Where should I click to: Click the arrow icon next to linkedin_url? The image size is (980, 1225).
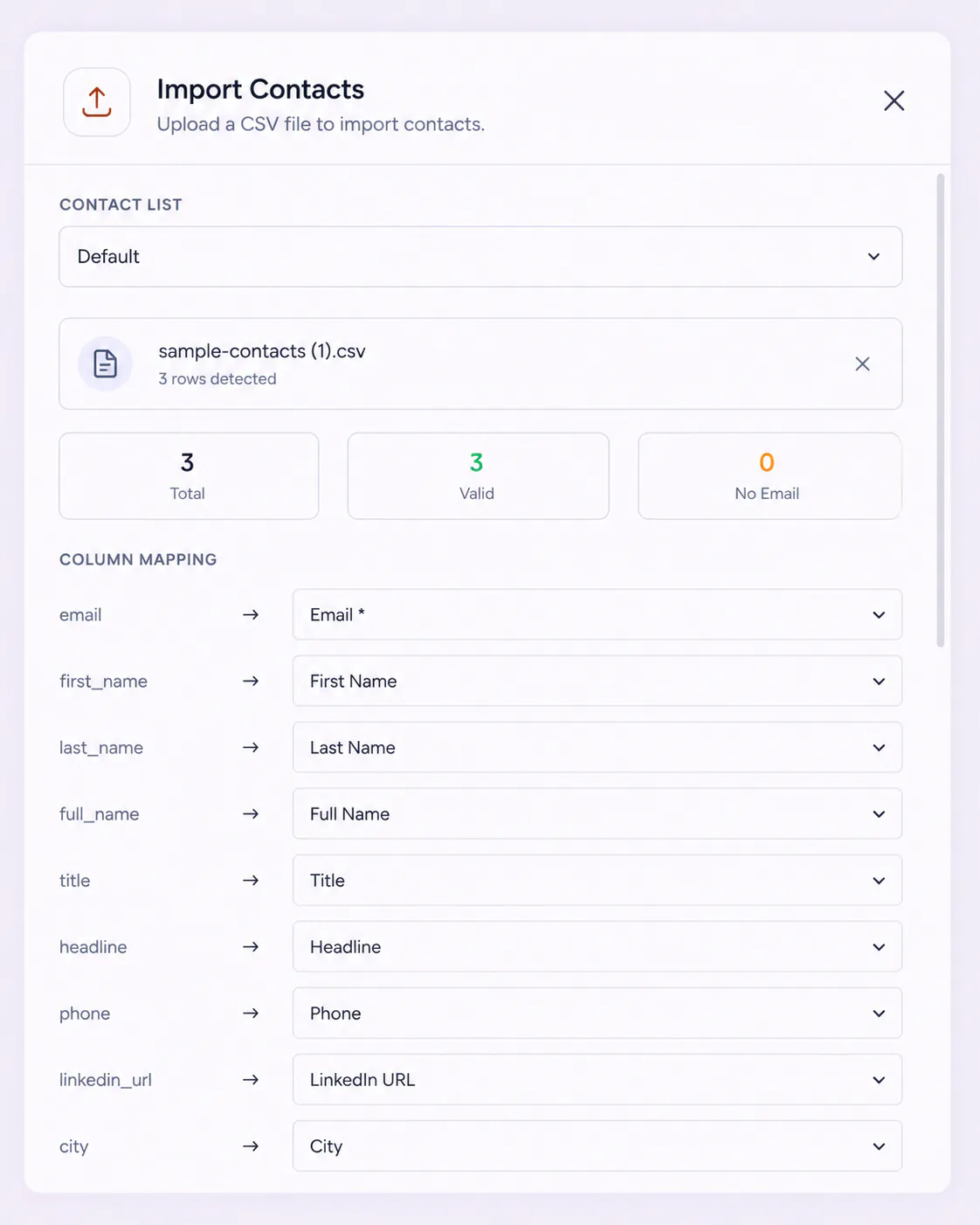tap(251, 1080)
